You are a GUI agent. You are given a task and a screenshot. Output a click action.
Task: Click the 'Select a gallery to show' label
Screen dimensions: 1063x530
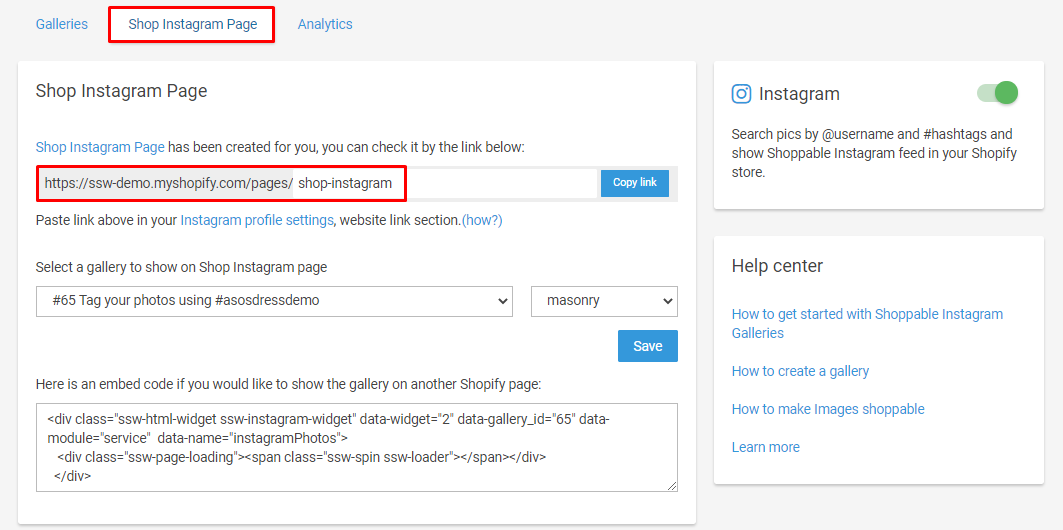[182, 267]
